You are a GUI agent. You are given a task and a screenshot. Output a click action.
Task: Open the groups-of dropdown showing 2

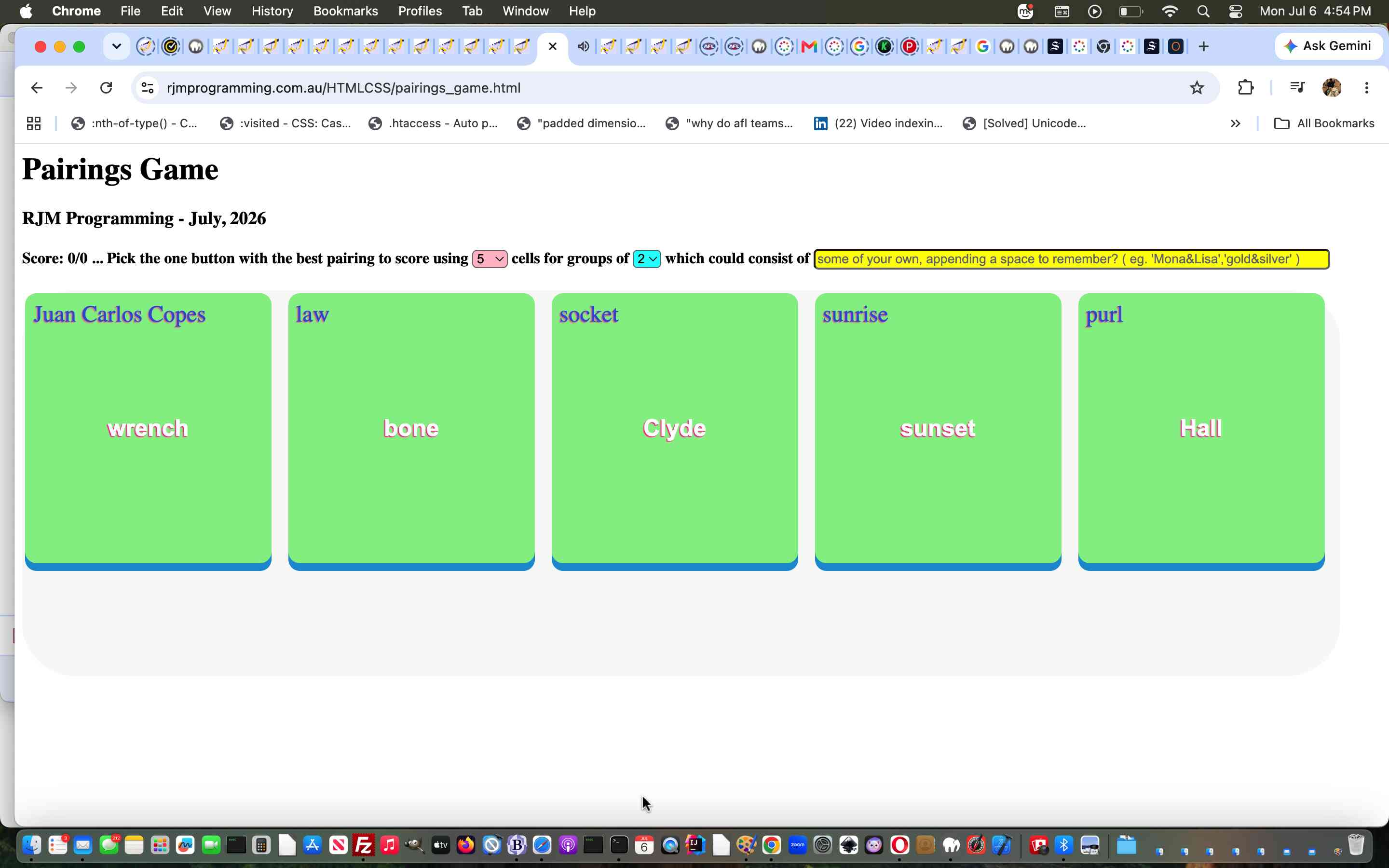647,259
